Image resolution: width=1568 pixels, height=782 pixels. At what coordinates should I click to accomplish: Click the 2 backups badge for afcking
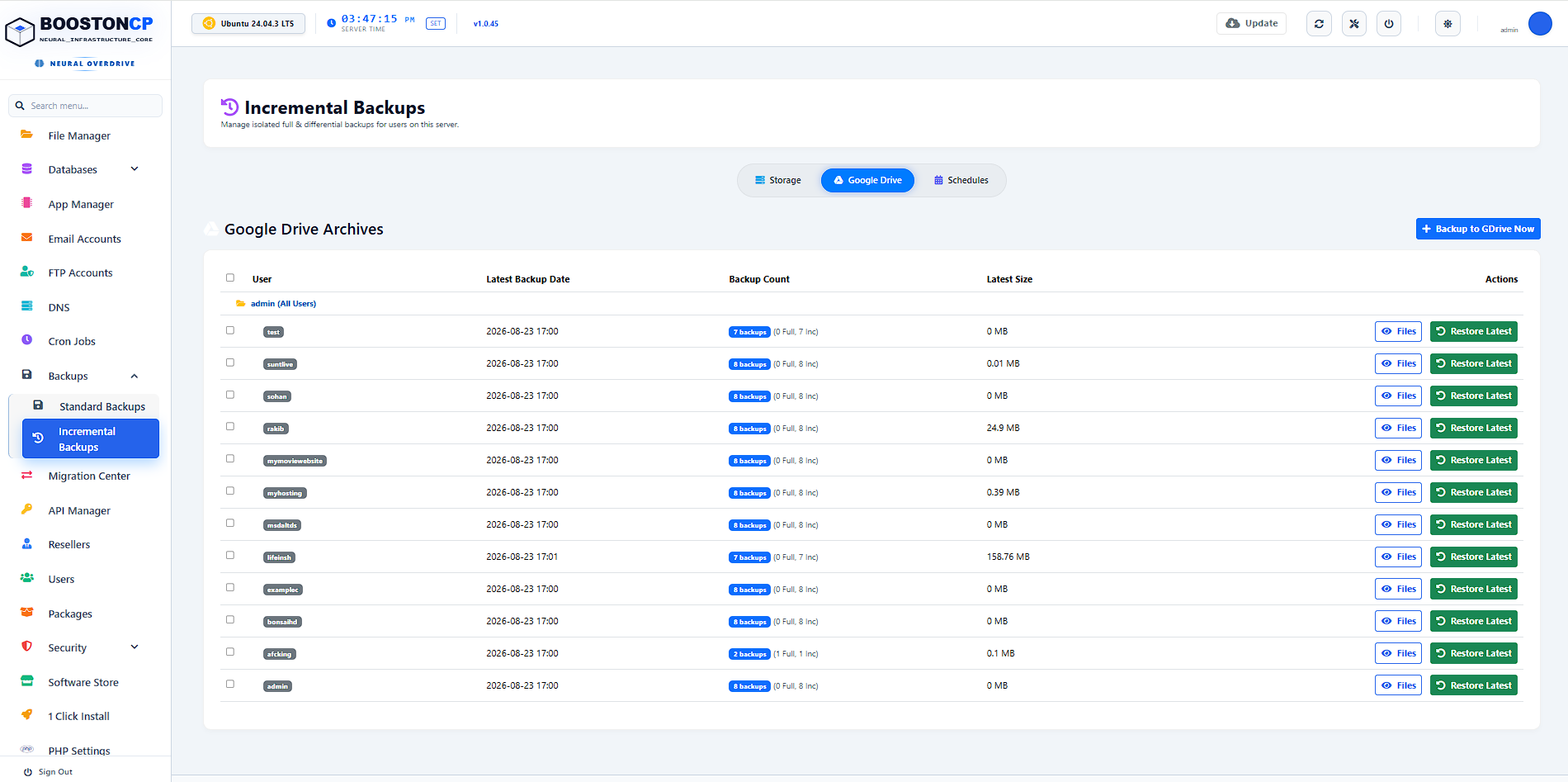pyautogui.click(x=749, y=654)
